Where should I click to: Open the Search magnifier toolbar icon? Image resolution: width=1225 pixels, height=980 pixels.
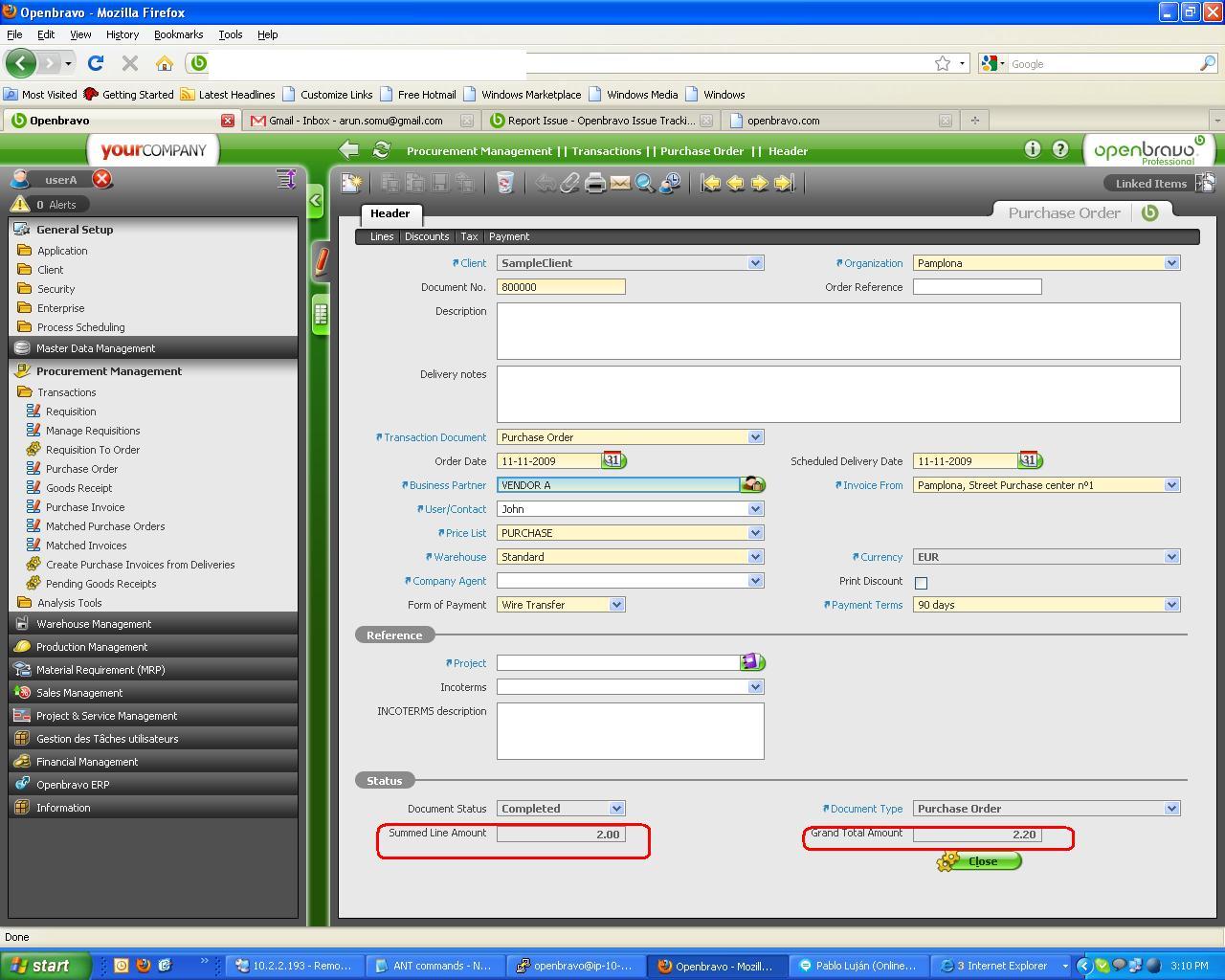(x=645, y=183)
